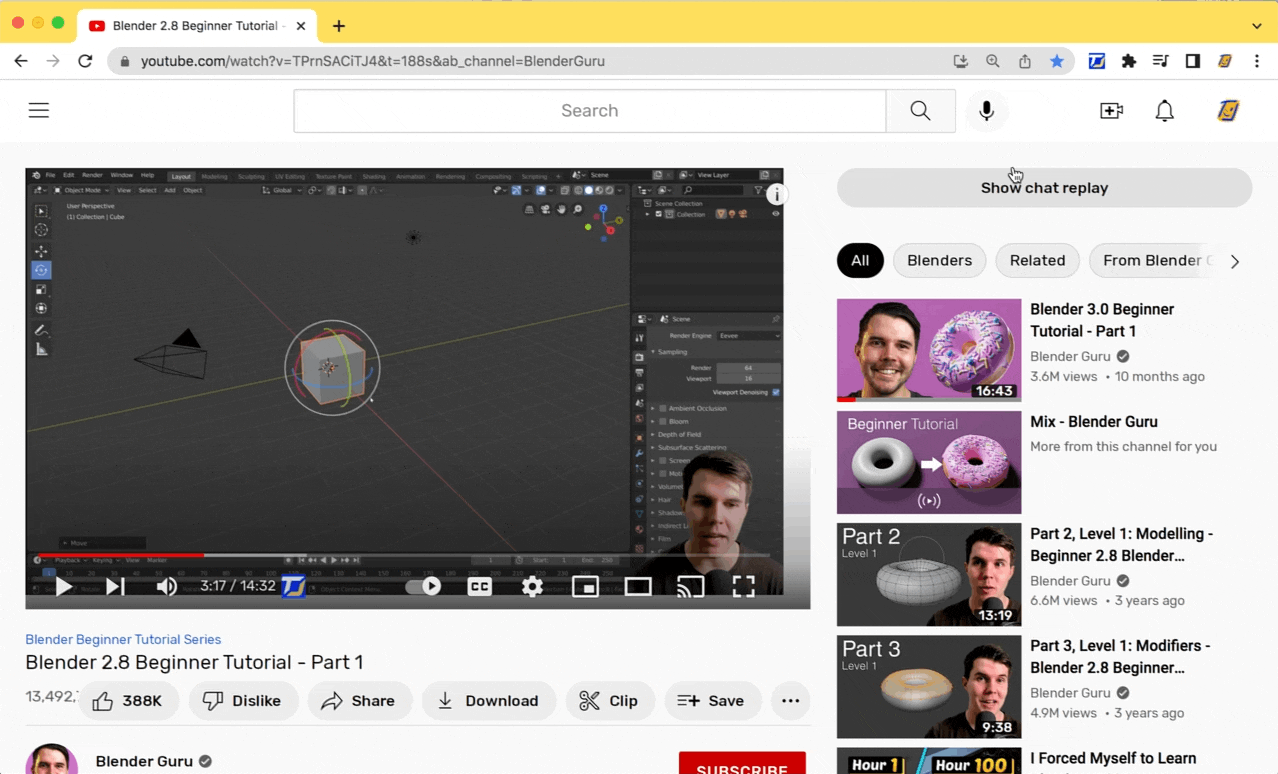This screenshot has width=1278, height=774.
Task: Open the info card icon on video
Action: click(777, 194)
